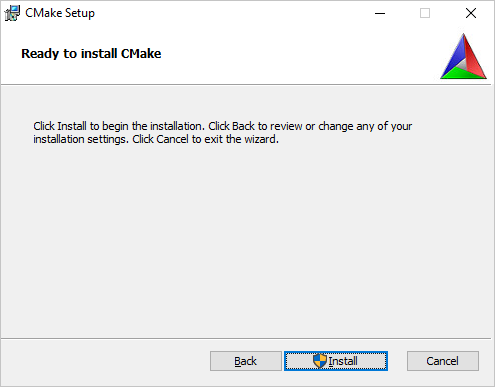
Task: Close the CMake Setup dialog
Action: tap(471, 13)
